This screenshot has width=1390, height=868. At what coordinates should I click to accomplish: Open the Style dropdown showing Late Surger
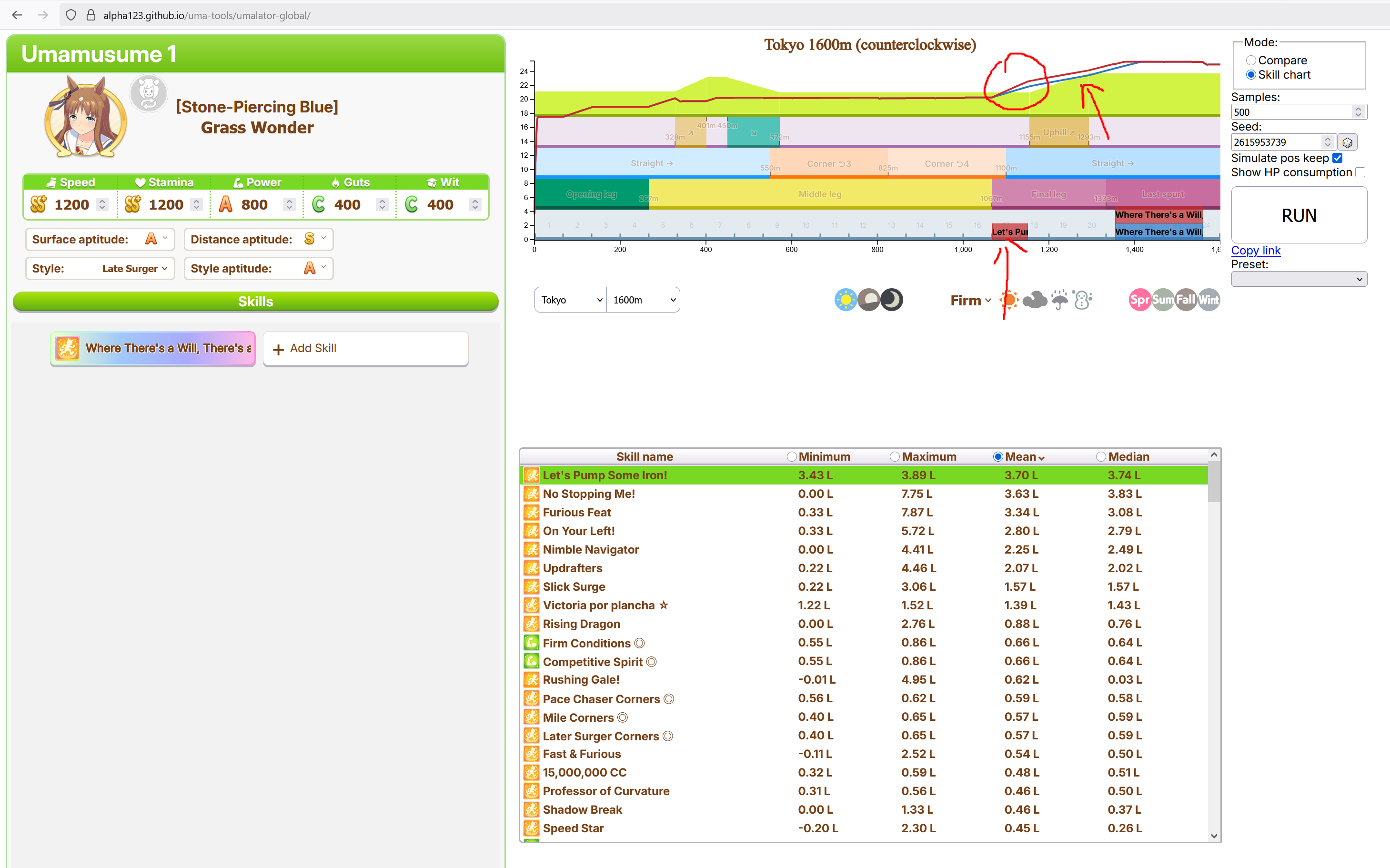coord(100,269)
